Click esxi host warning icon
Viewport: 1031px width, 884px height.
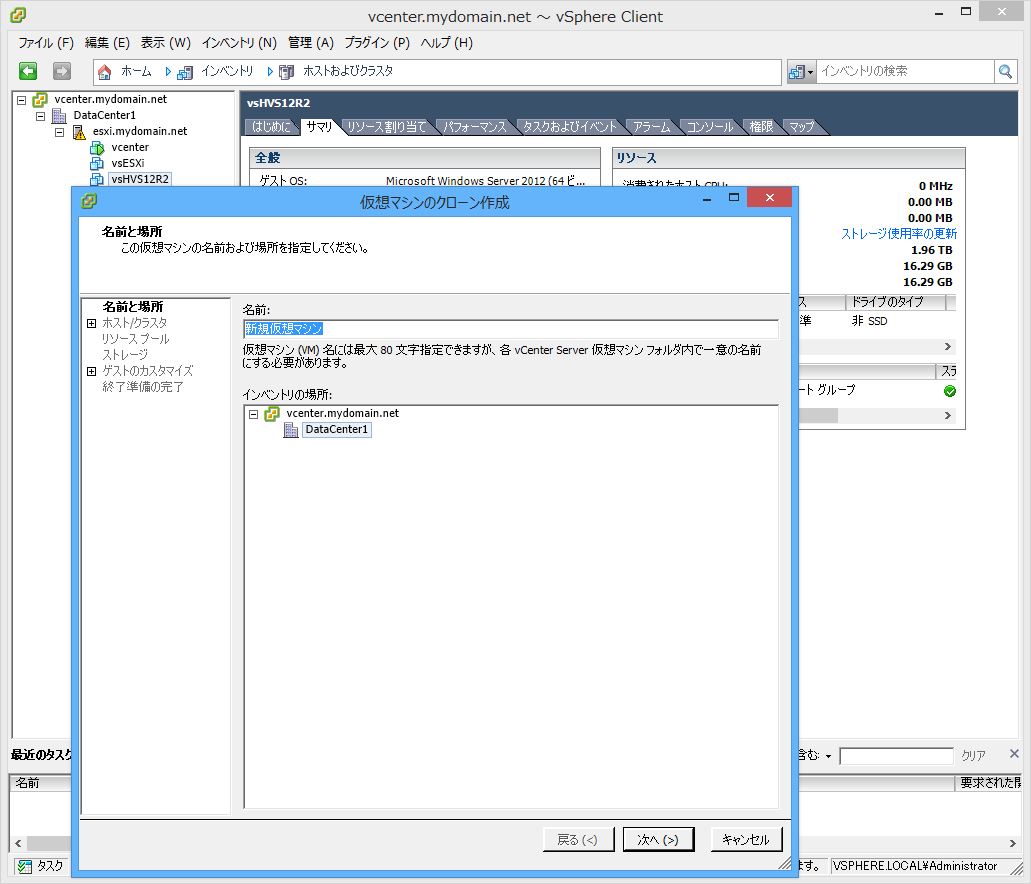pyautogui.click(x=79, y=132)
